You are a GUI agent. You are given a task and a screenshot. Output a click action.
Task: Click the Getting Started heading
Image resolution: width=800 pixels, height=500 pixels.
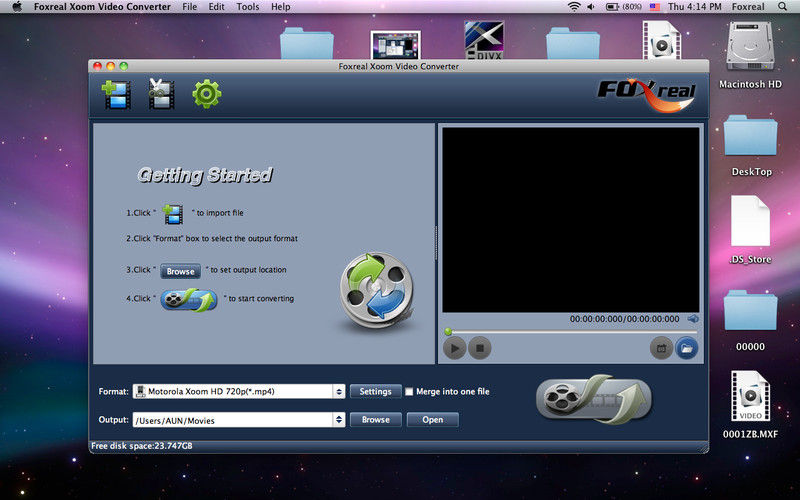pyautogui.click(x=205, y=175)
